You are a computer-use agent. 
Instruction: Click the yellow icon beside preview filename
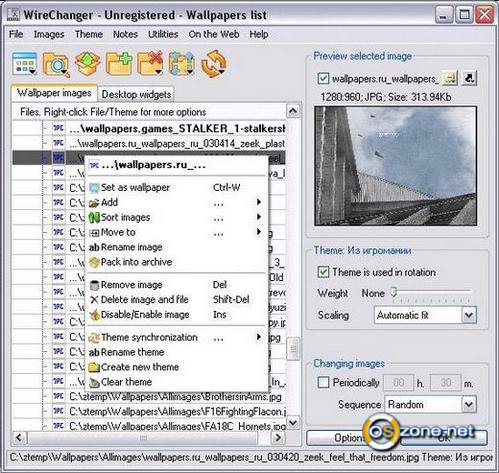click(450, 78)
